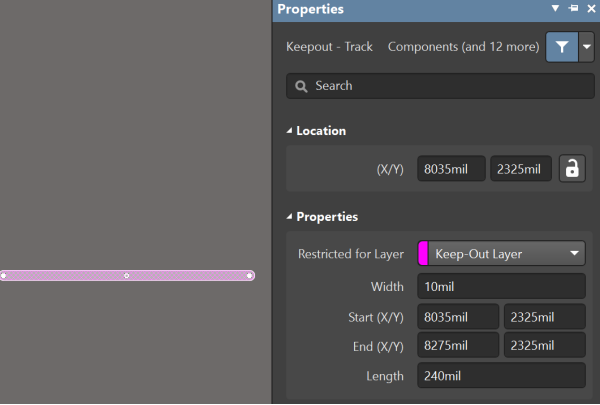Select the track's center handle
Screen dimensions: 600x405
pyautogui.click(x=126, y=275)
